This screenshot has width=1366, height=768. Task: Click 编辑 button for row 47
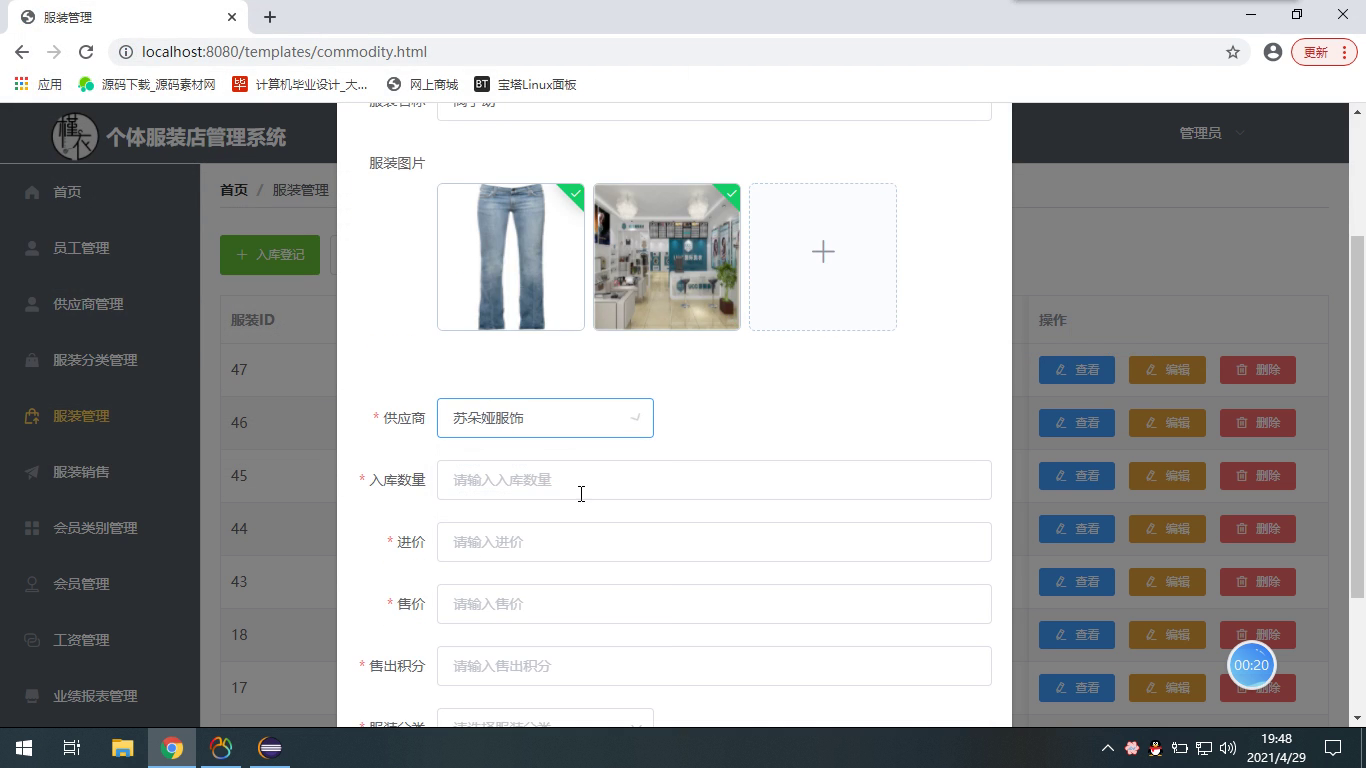point(1167,370)
